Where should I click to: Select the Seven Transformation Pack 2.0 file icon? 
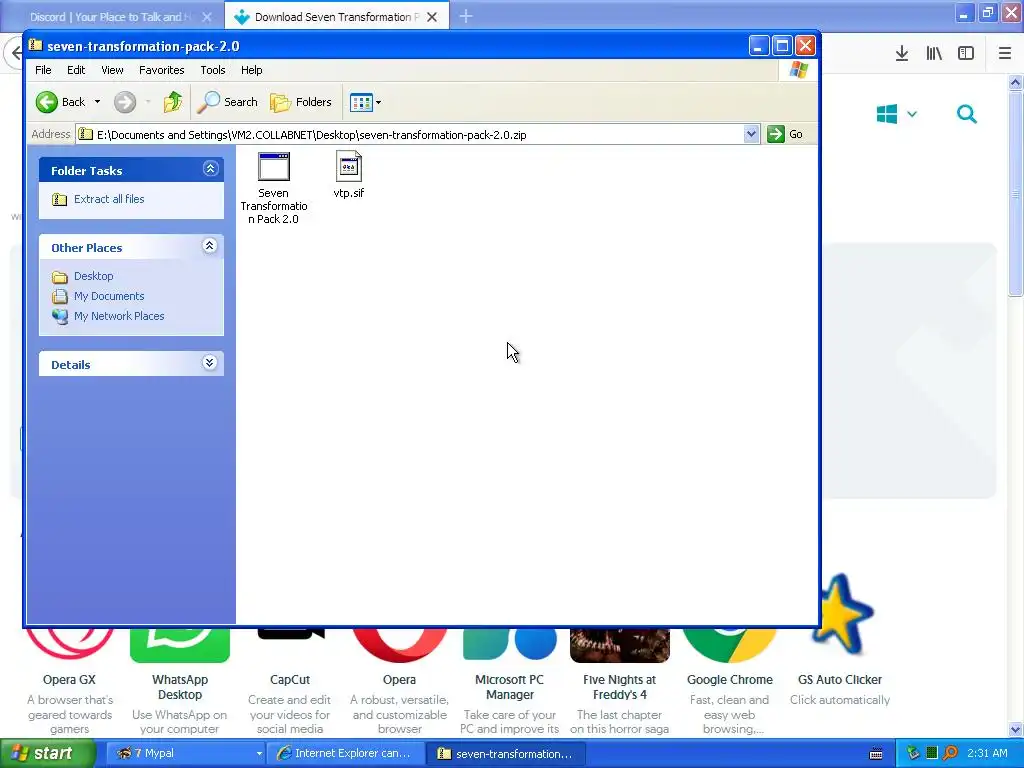pyautogui.click(x=274, y=167)
